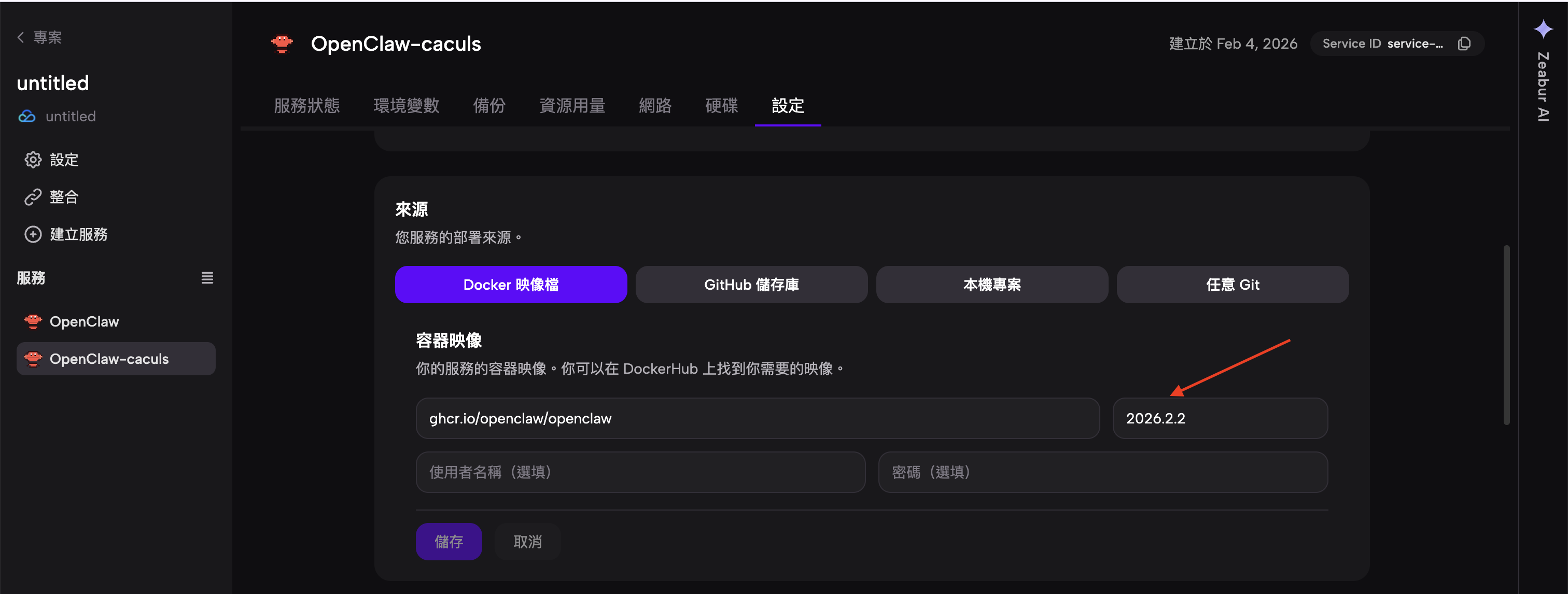Image resolution: width=1568 pixels, height=594 pixels.
Task: Open the 服務 list options icon
Action: 207,277
